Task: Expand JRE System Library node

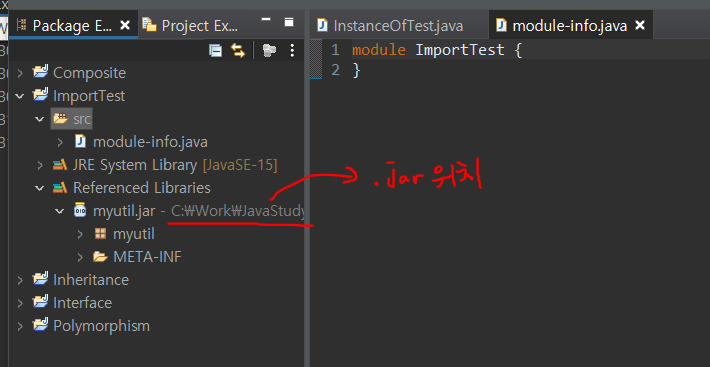Action: coord(40,165)
